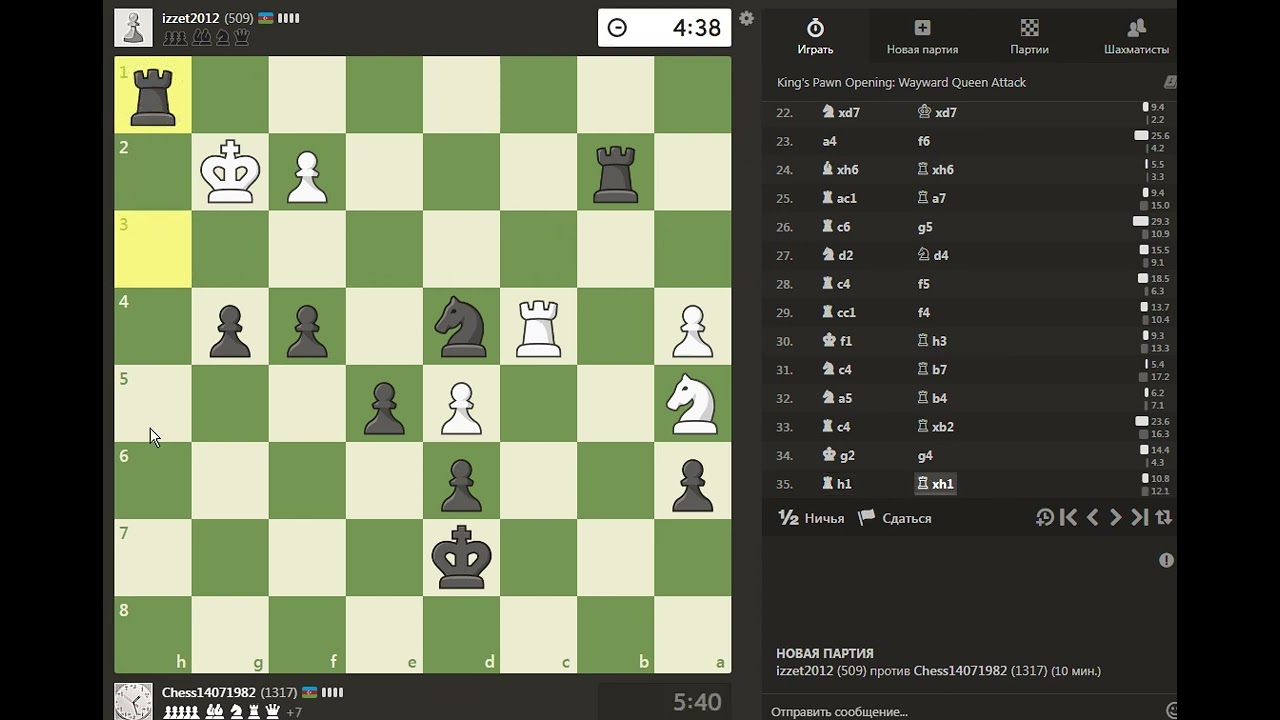
Task: Step back one move
Action: coord(1092,517)
